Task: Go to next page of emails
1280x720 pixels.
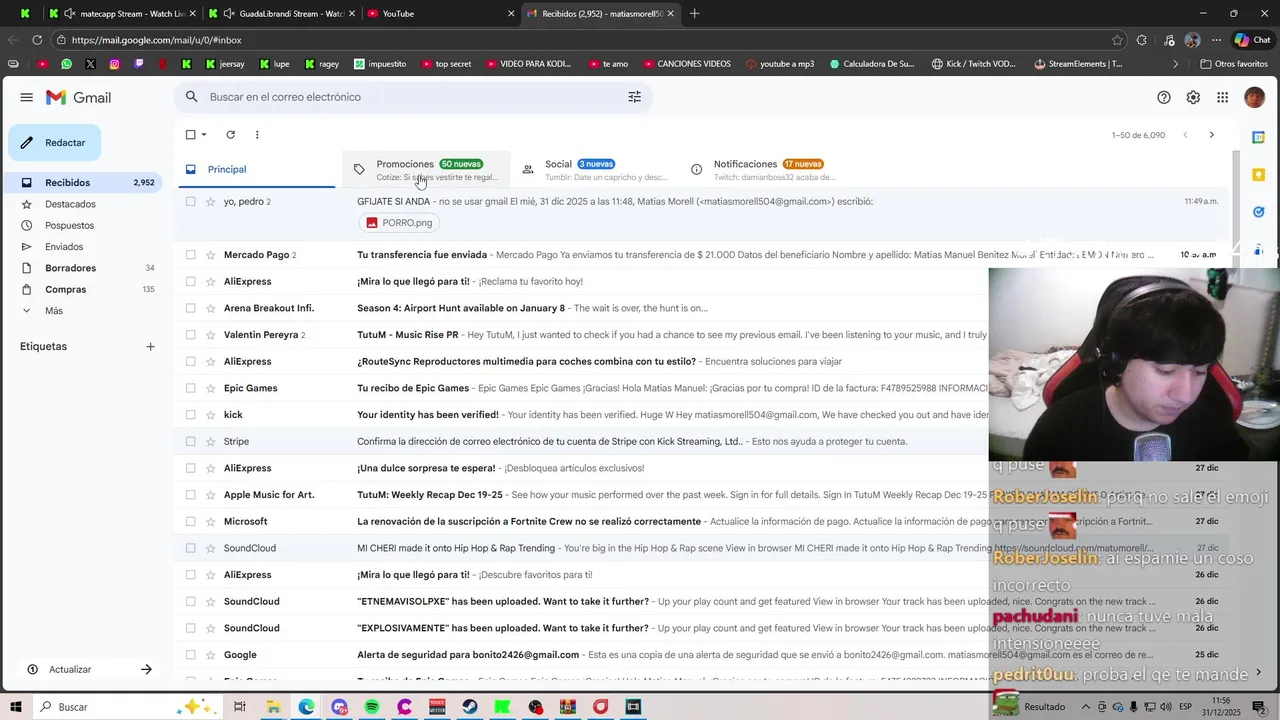Action: (1211, 135)
